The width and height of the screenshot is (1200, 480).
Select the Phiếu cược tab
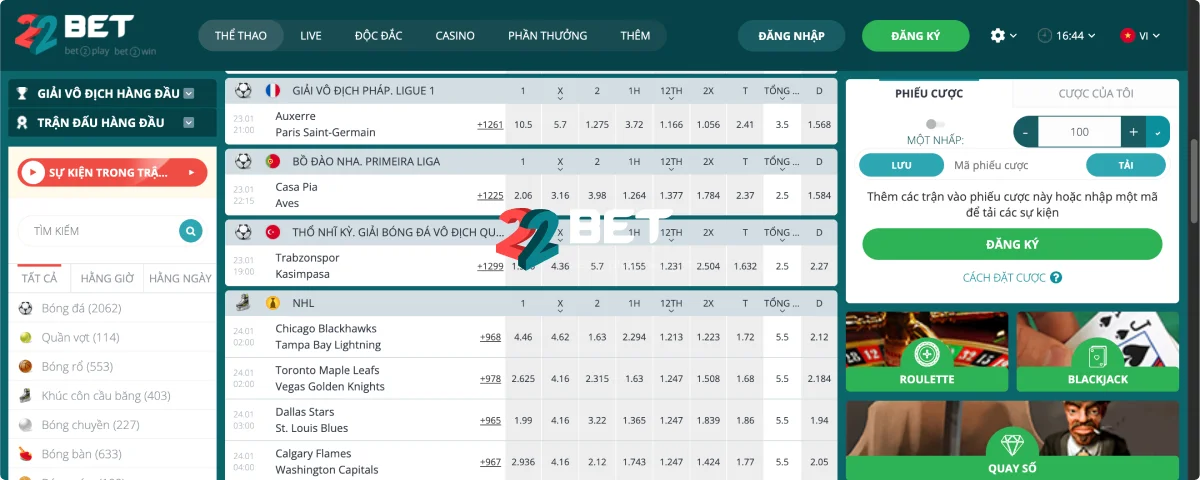[x=929, y=93]
